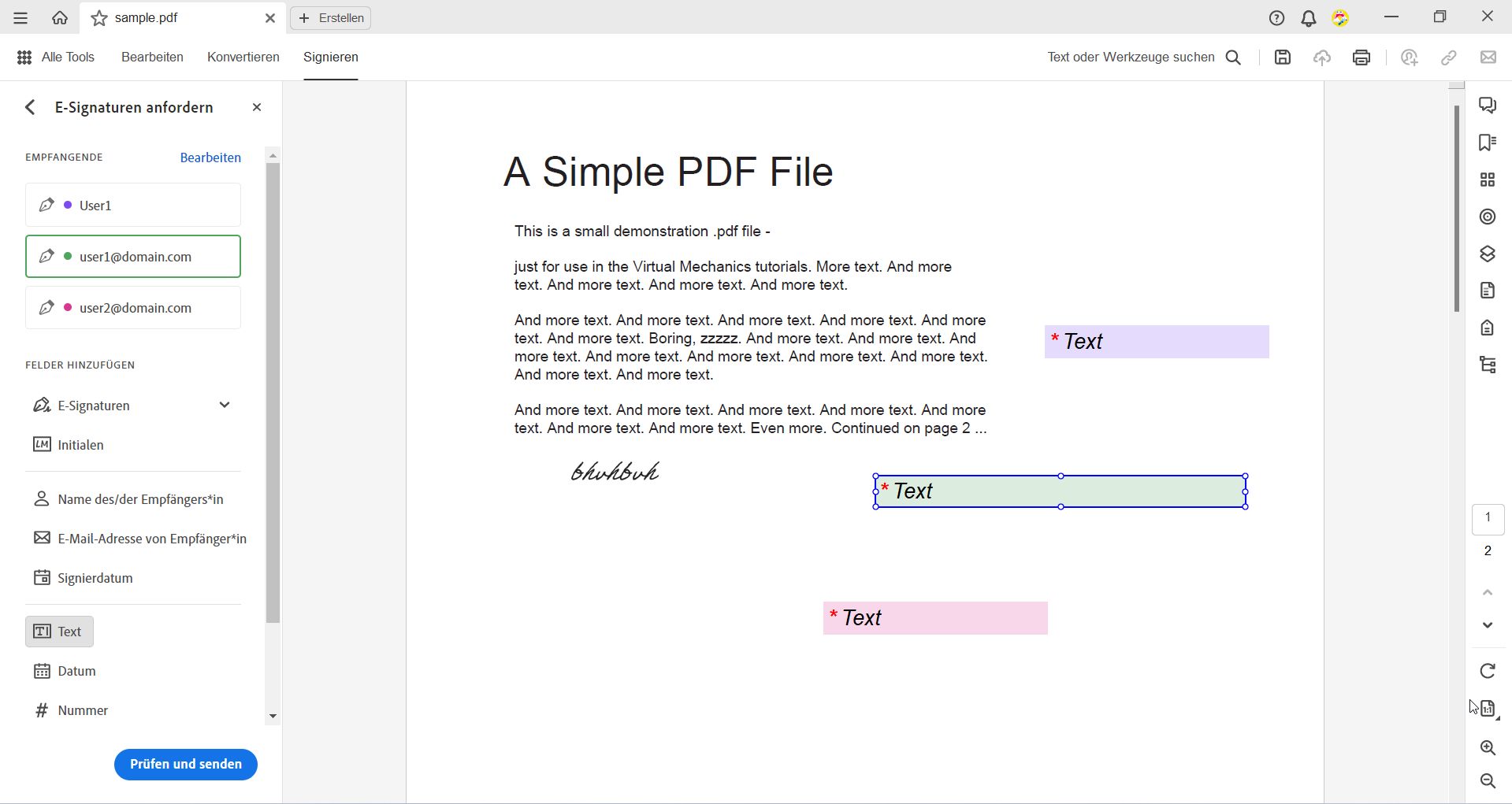Send the file by email icon
The width and height of the screenshot is (1512, 804).
coord(1488,57)
